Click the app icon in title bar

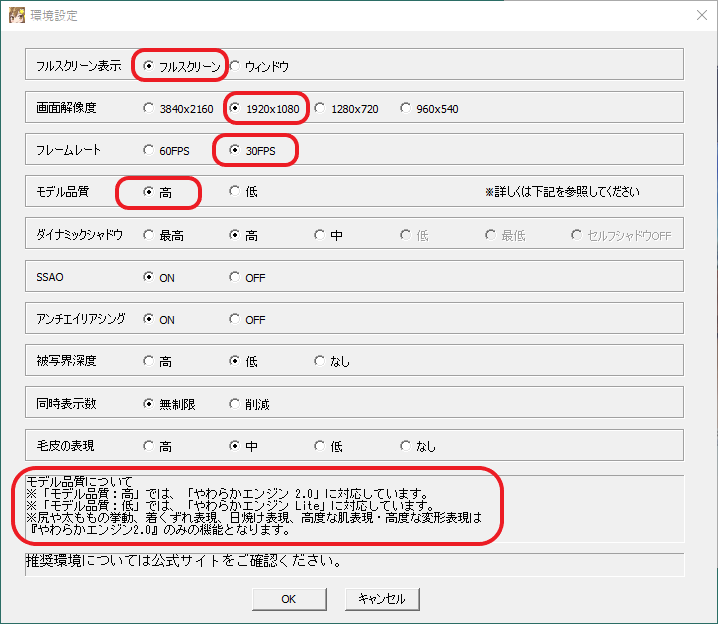tap(16, 16)
